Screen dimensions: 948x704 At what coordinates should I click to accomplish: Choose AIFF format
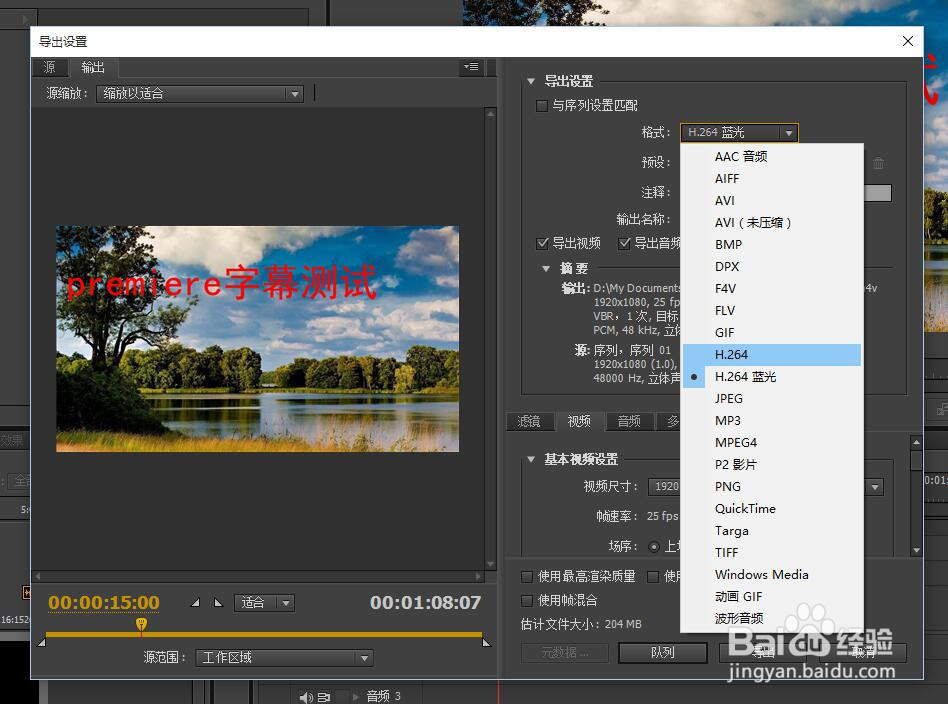[771, 178]
